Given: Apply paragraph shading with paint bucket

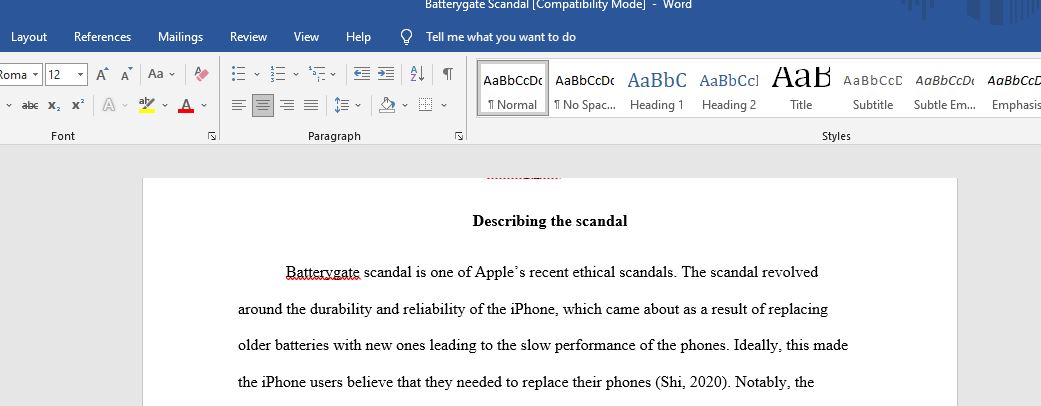Looking at the screenshot, I should pos(387,105).
